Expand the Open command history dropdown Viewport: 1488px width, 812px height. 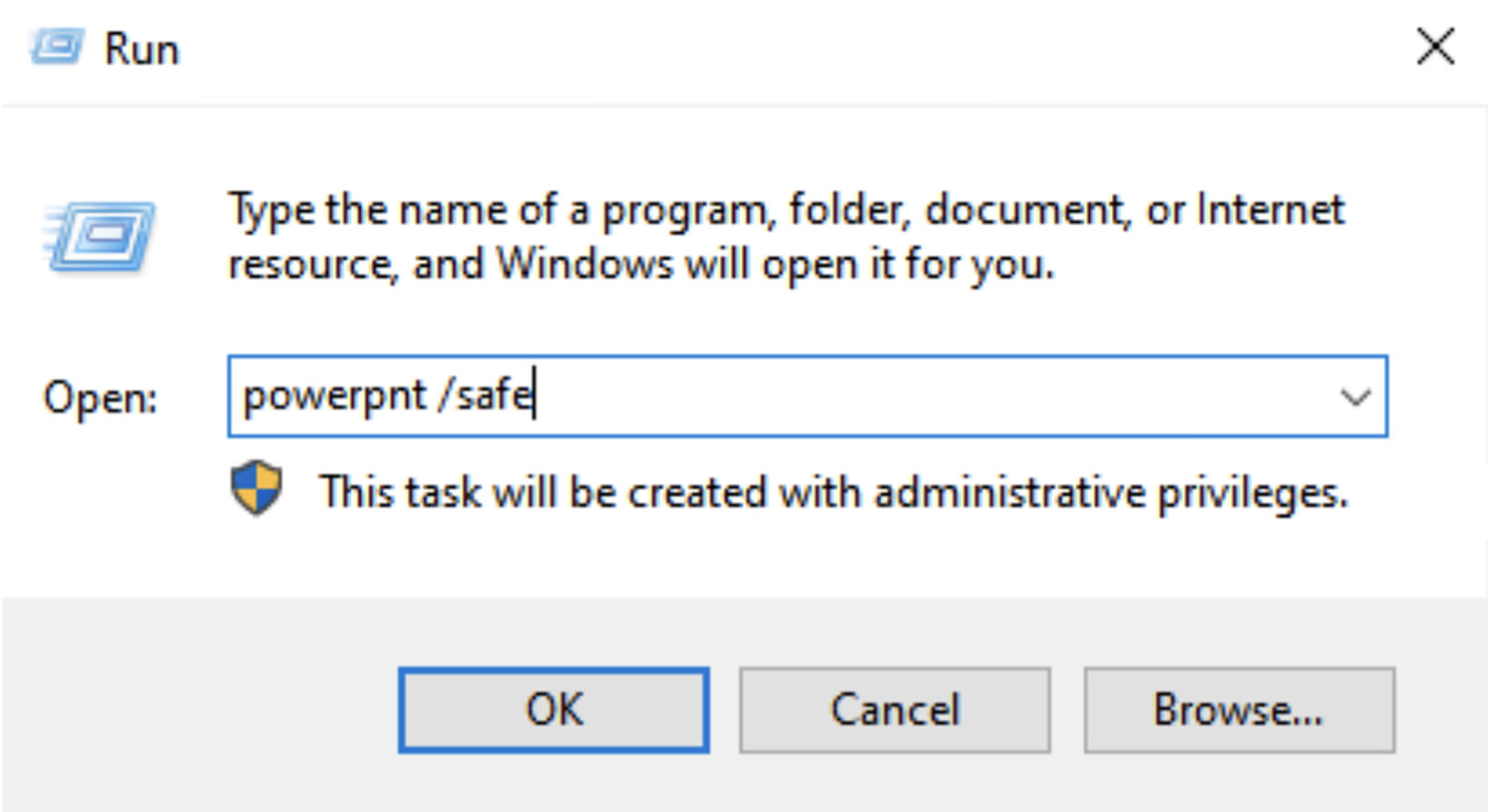(x=1355, y=398)
